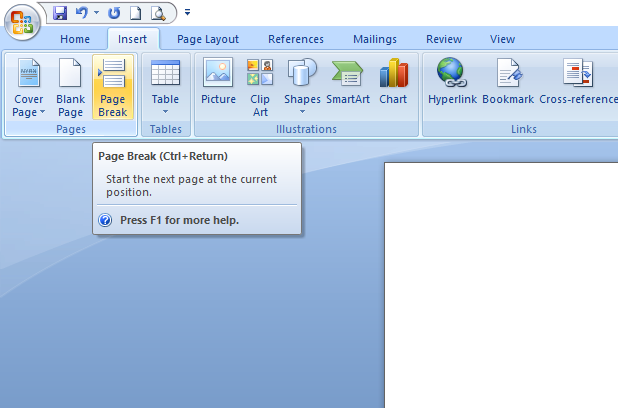Click the Save icon in Quick Access Toolbar
This screenshot has width=618, height=408.
pyautogui.click(x=59, y=13)
